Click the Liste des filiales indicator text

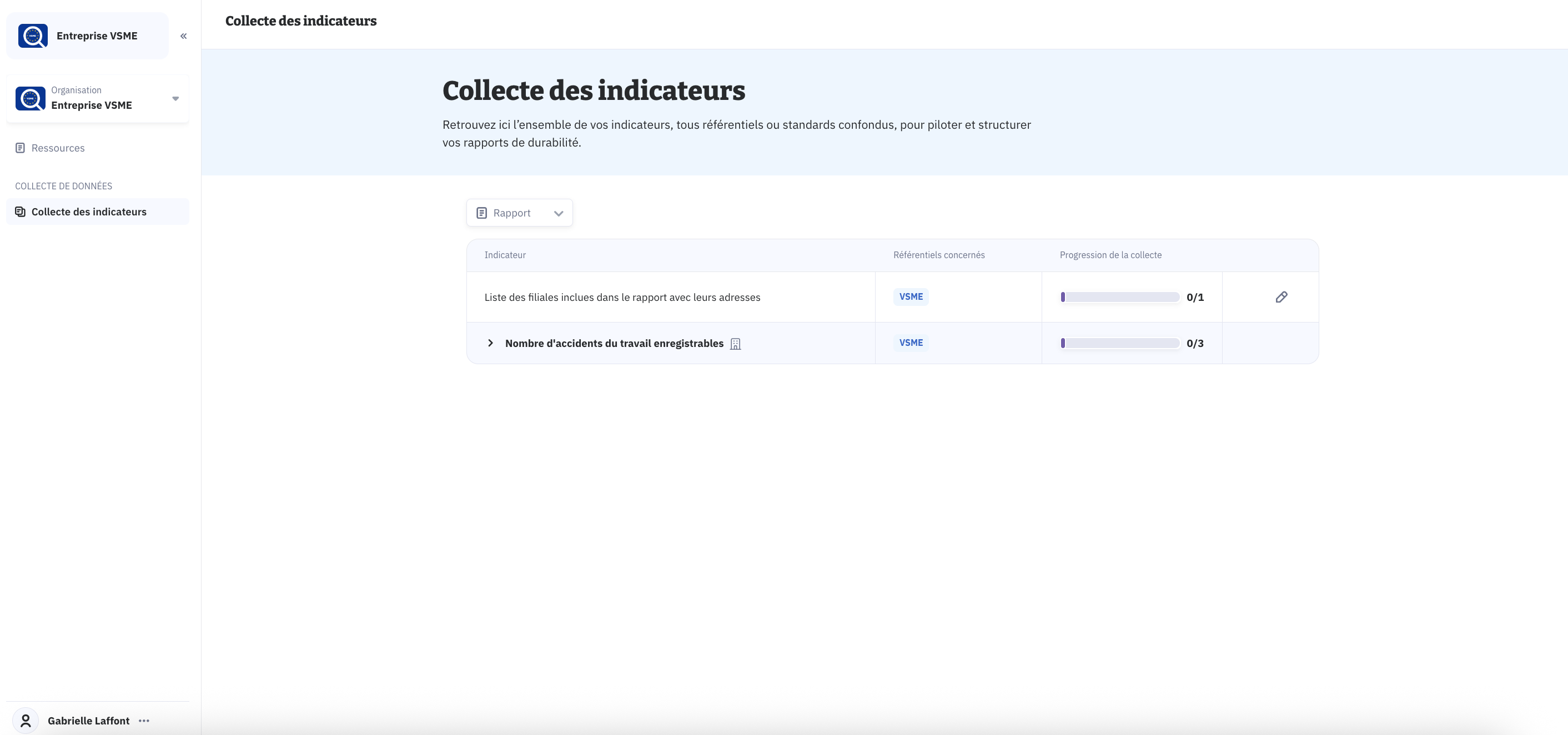(x=622, y=297)
